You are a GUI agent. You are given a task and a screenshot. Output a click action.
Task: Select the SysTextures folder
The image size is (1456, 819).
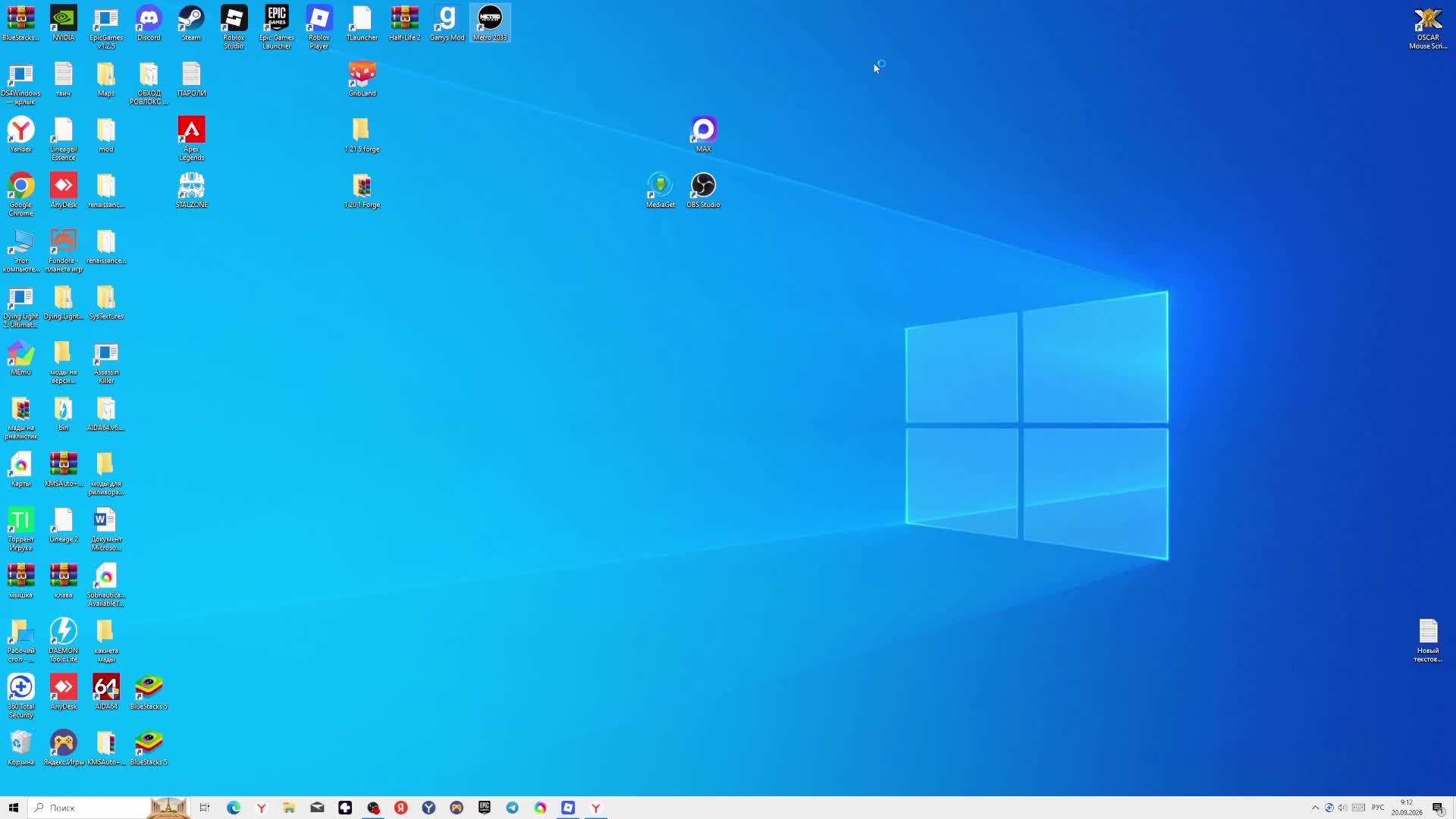106,302
